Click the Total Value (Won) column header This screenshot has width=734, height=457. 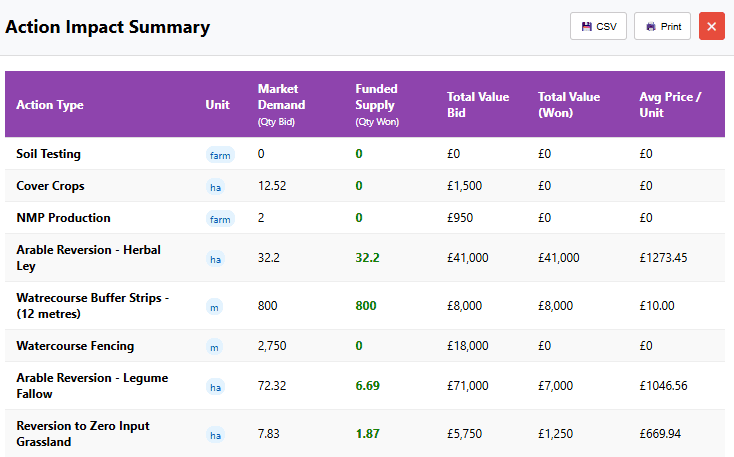569,104
